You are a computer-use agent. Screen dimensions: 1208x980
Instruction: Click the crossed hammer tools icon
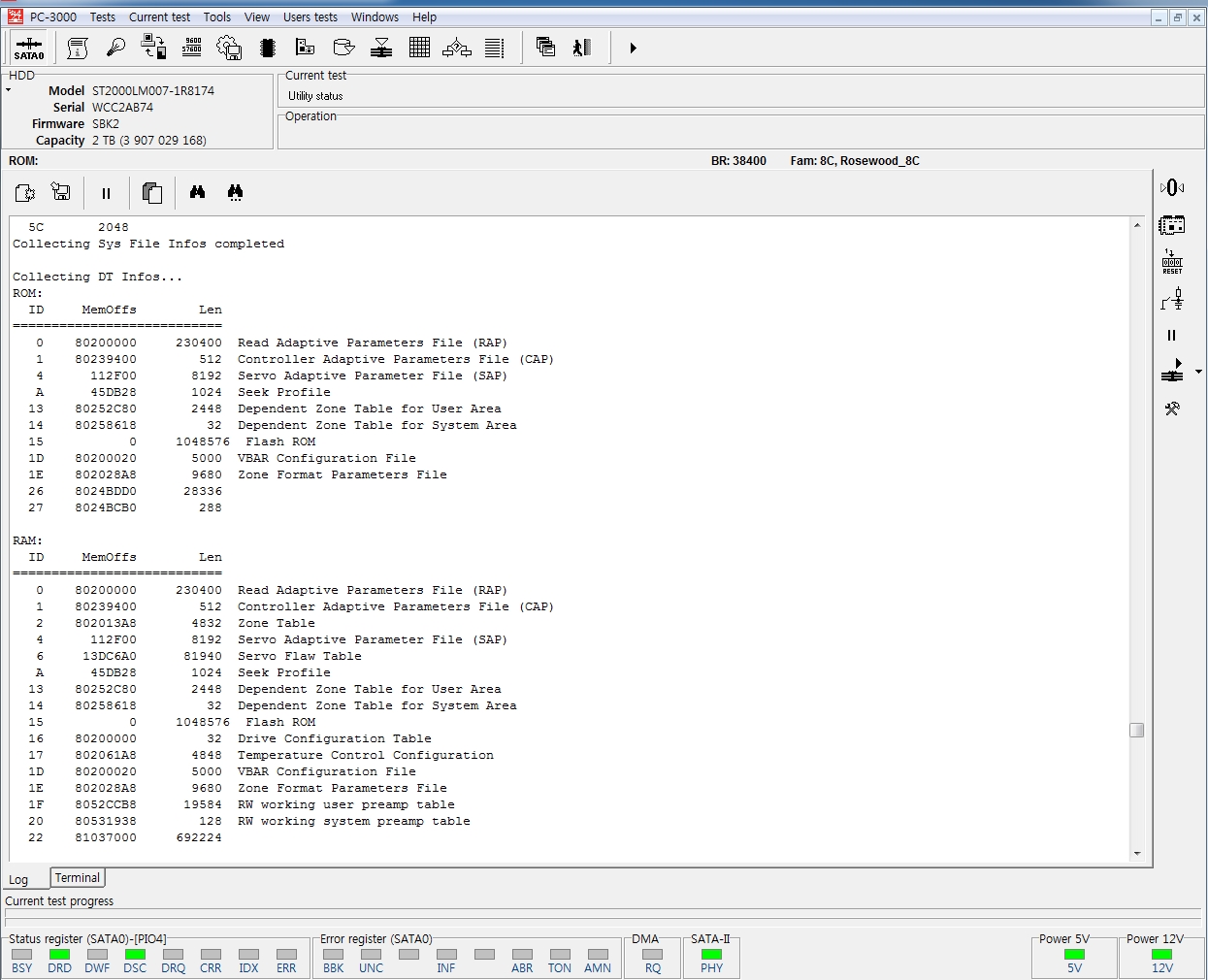click(1172, 408)
